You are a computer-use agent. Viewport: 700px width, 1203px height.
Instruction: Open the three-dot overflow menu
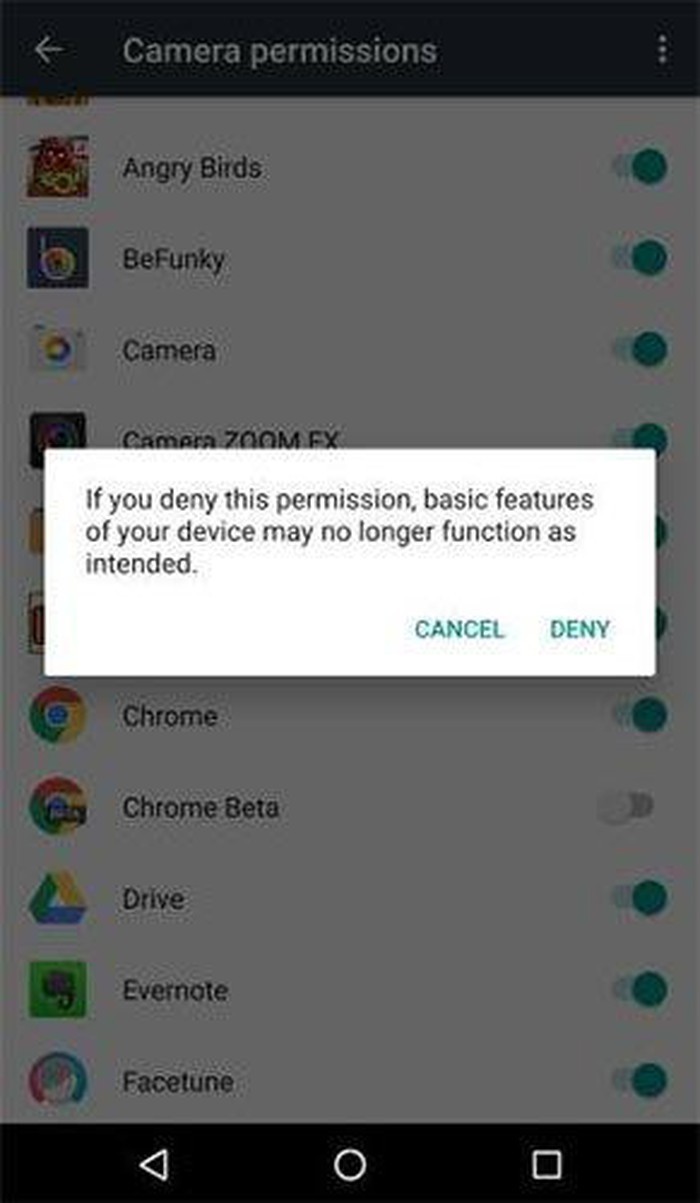point(662,50)
